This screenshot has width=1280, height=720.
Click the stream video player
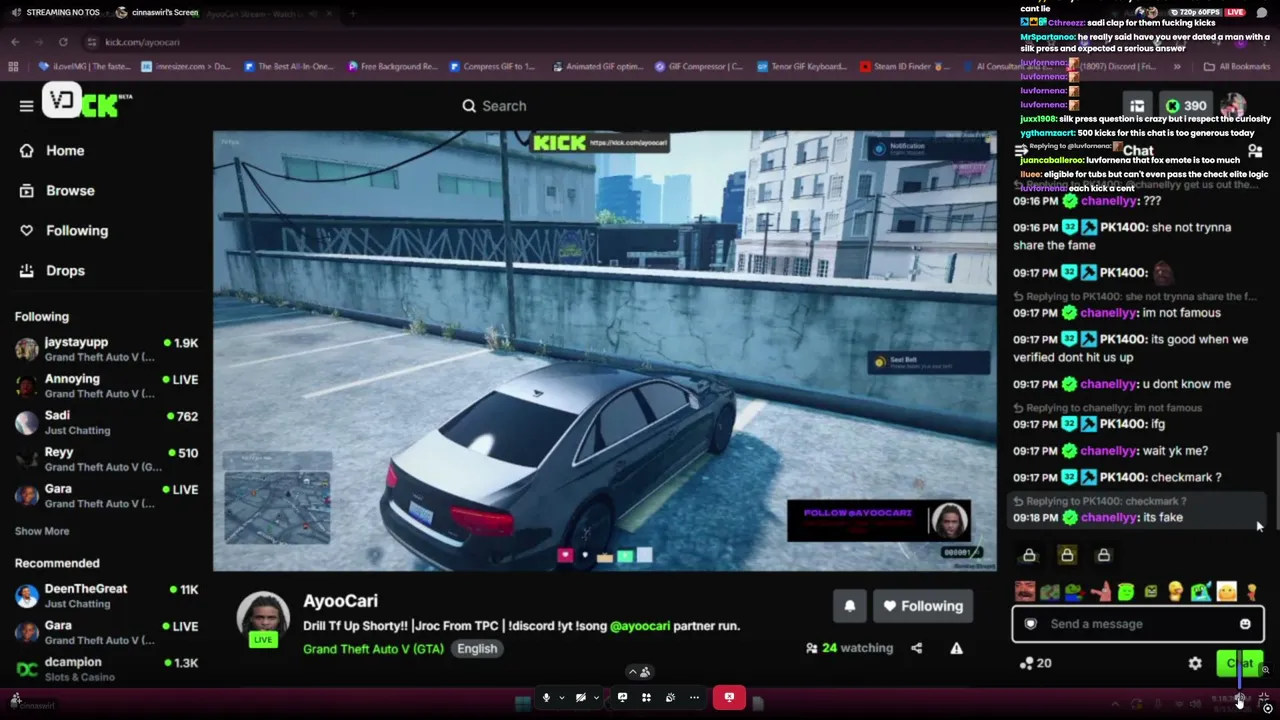[604, 350]
